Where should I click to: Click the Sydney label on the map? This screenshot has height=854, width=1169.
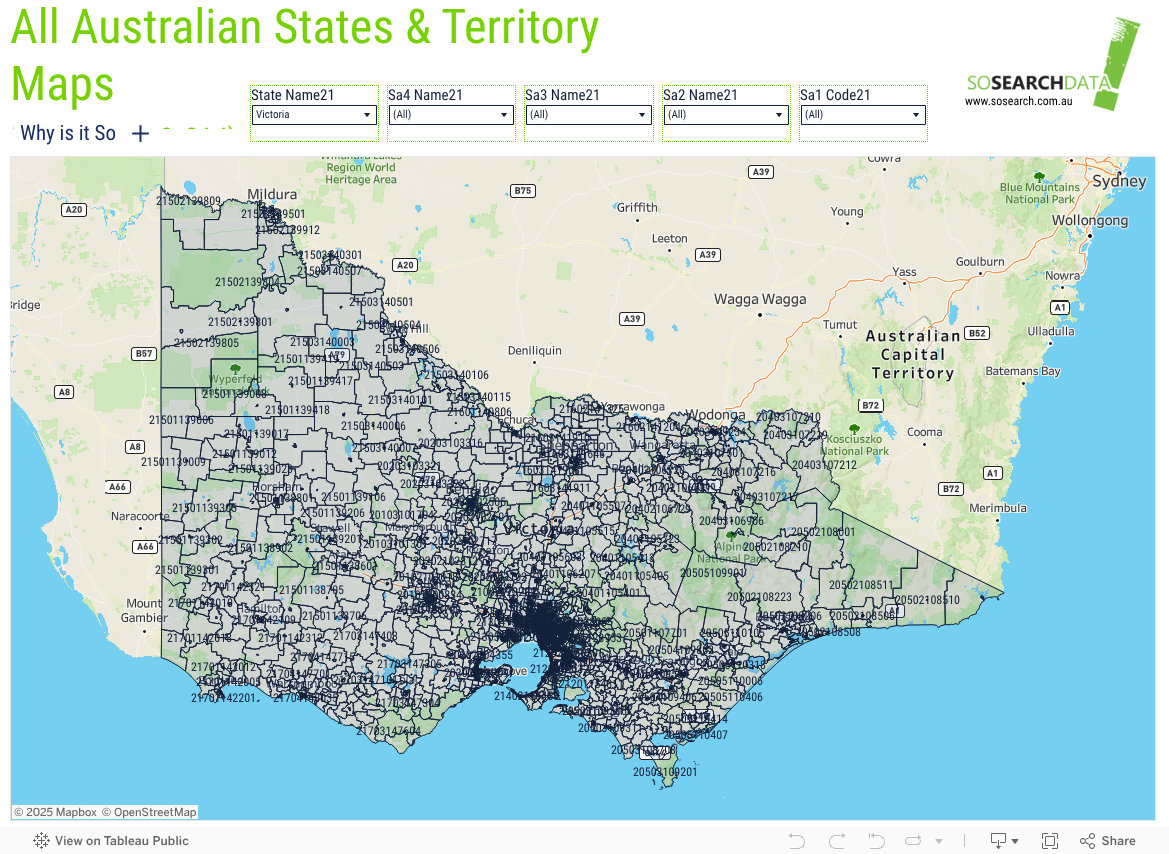[x=1119, y=181]
